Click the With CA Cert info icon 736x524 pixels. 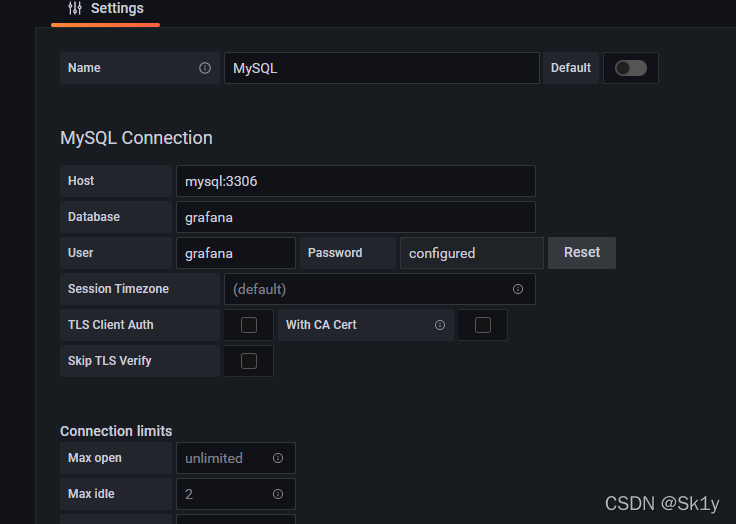tap(440, 325)
